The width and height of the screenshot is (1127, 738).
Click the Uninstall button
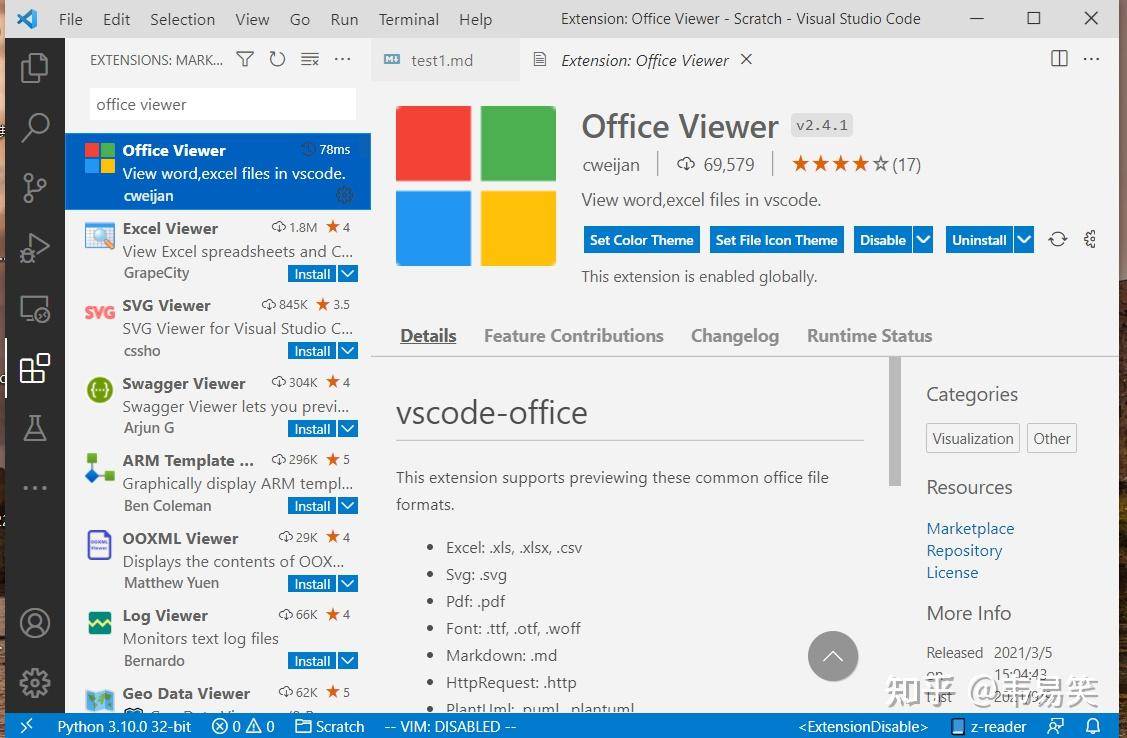pyautogui.click(x=979, y=239)
